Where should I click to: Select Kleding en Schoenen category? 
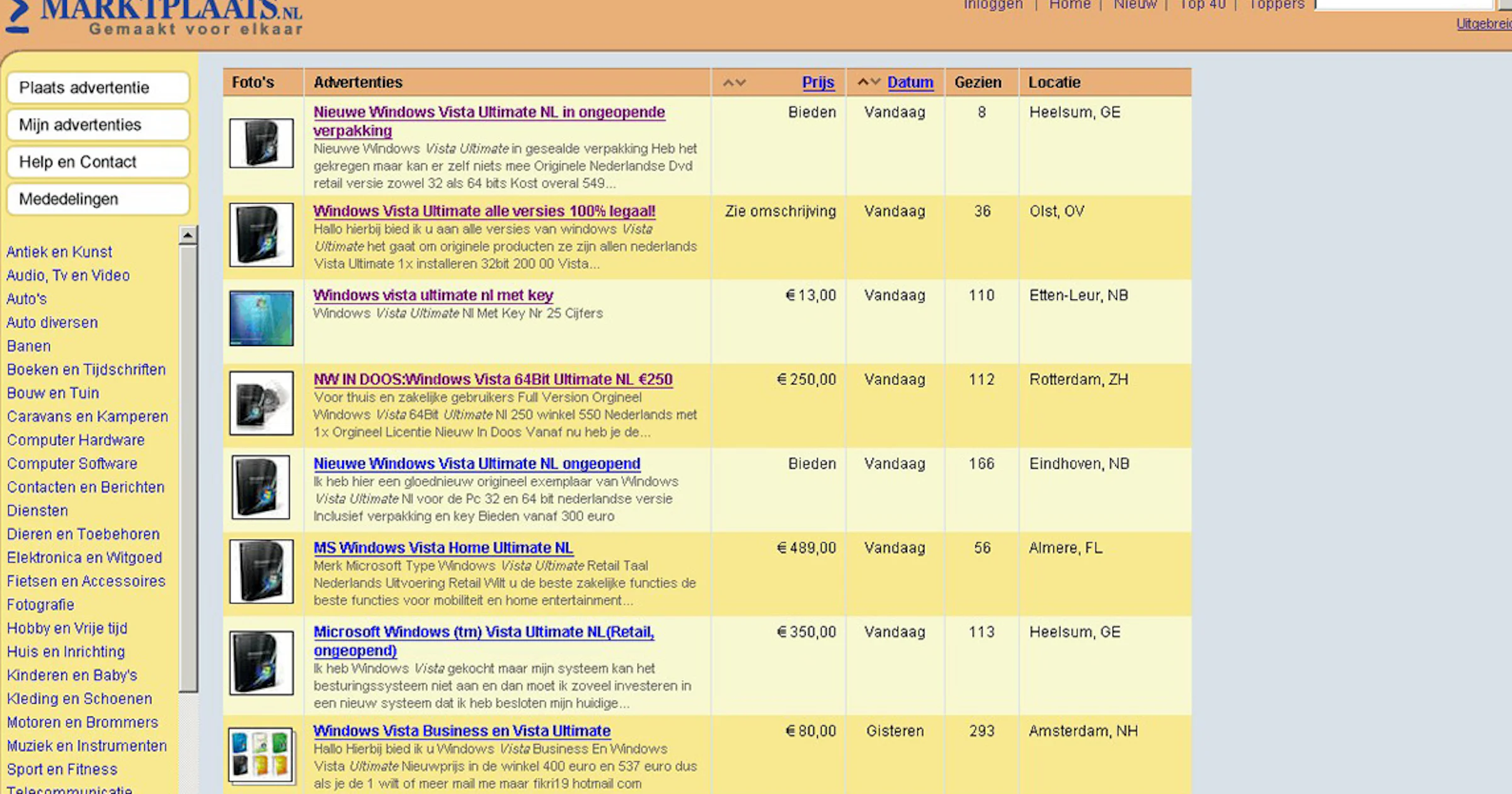point(79,699)
